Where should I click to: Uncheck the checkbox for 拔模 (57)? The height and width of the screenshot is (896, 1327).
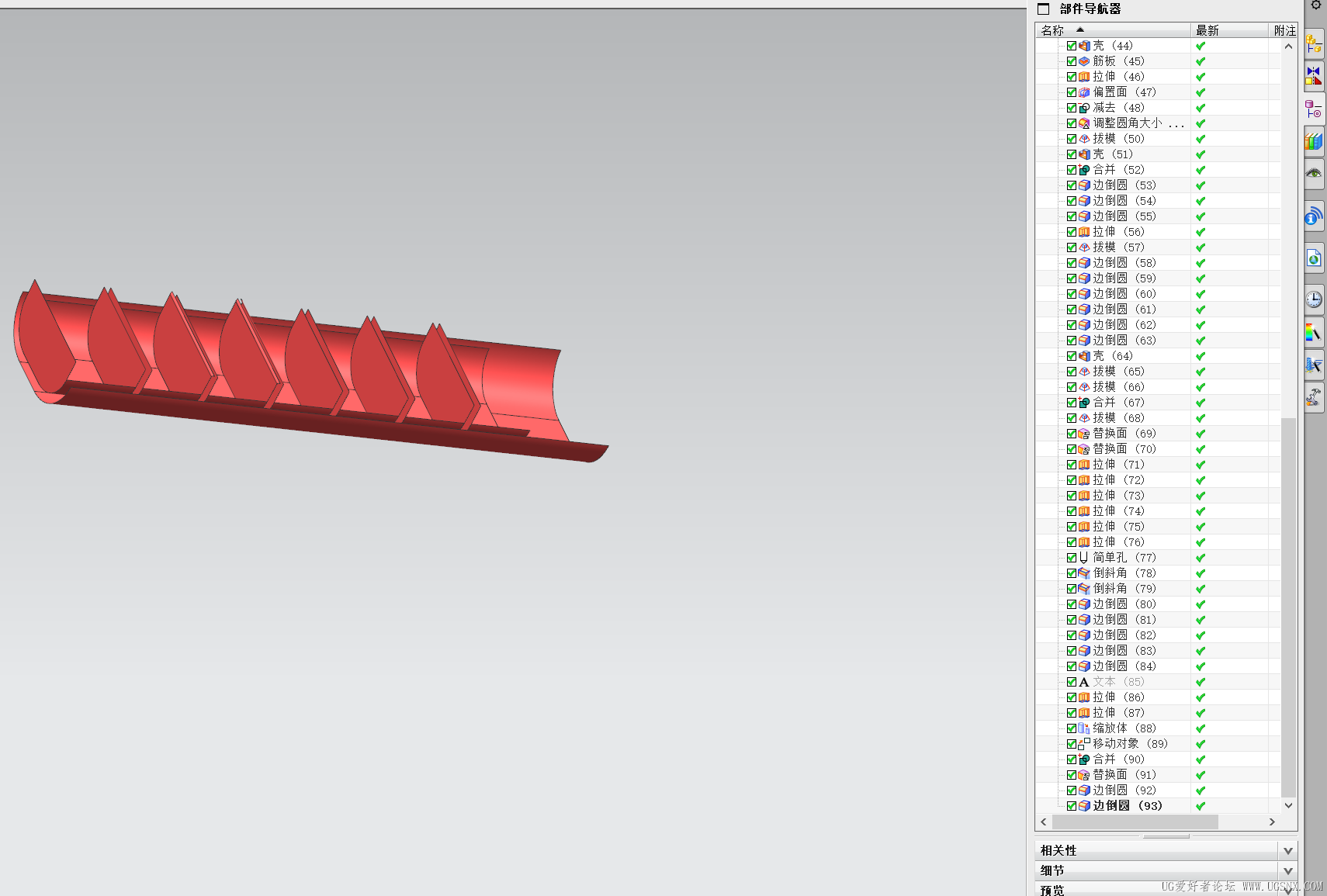point(1072,247)
